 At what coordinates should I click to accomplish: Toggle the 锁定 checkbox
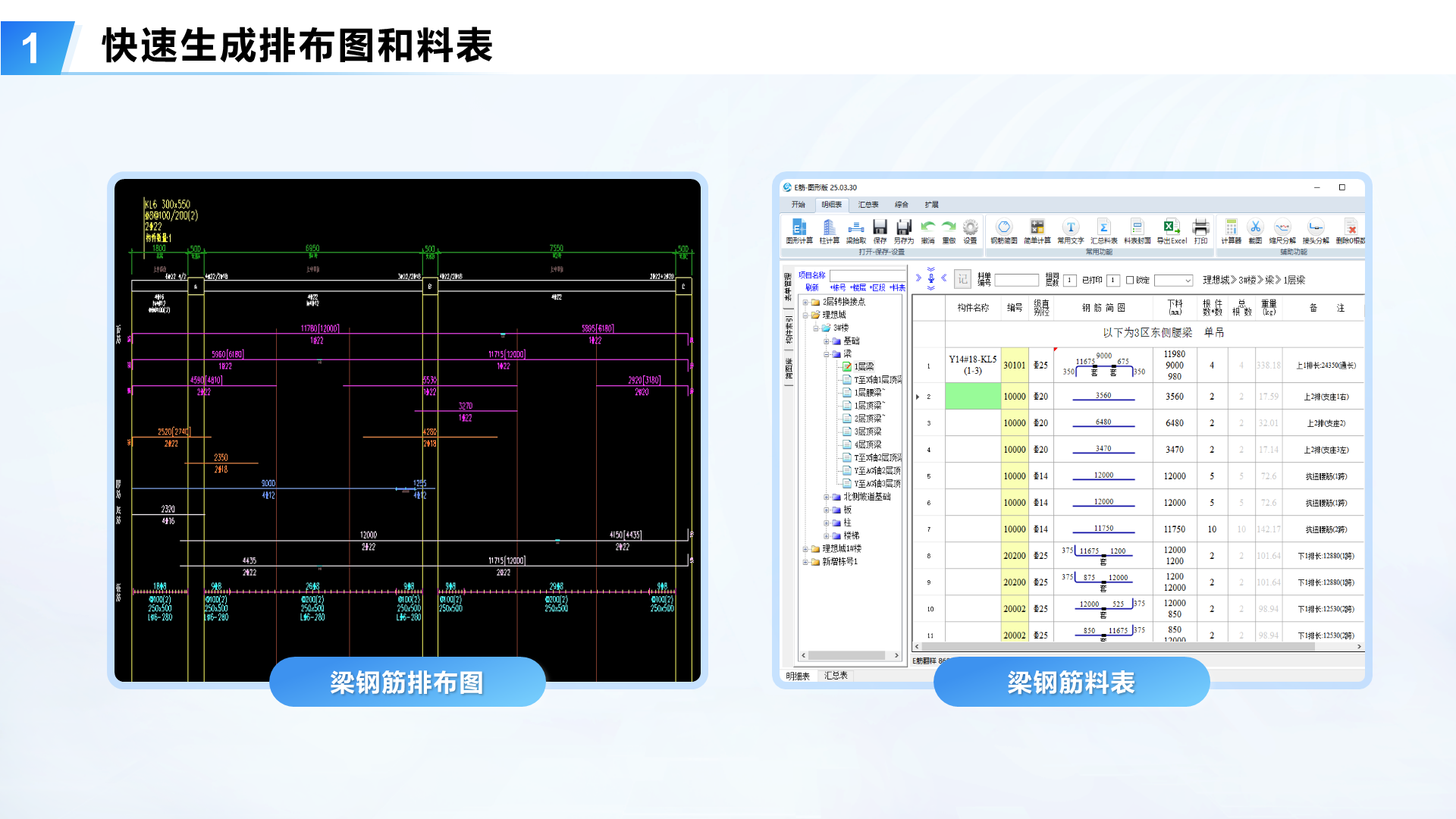[1130, 281]
